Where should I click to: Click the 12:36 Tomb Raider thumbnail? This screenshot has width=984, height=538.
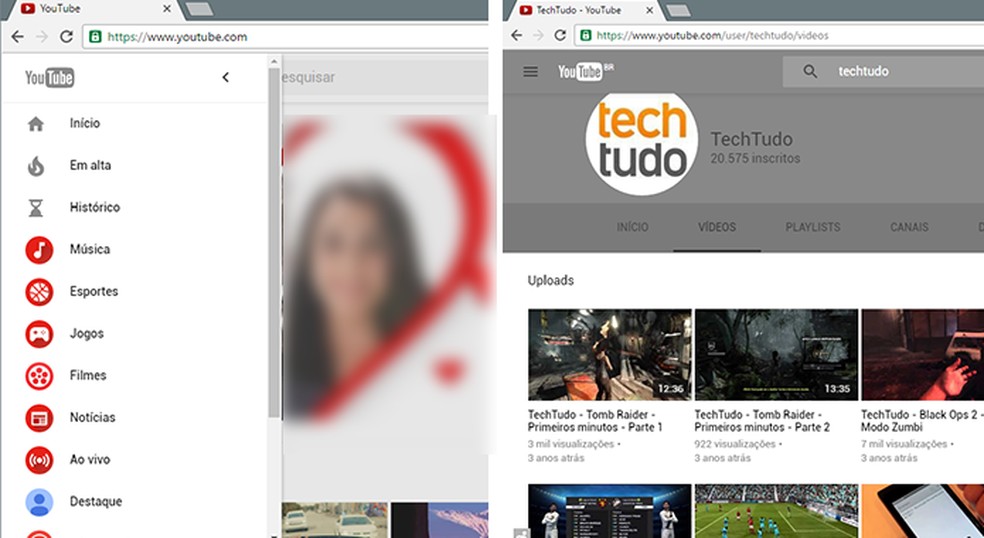coord(609,355)
